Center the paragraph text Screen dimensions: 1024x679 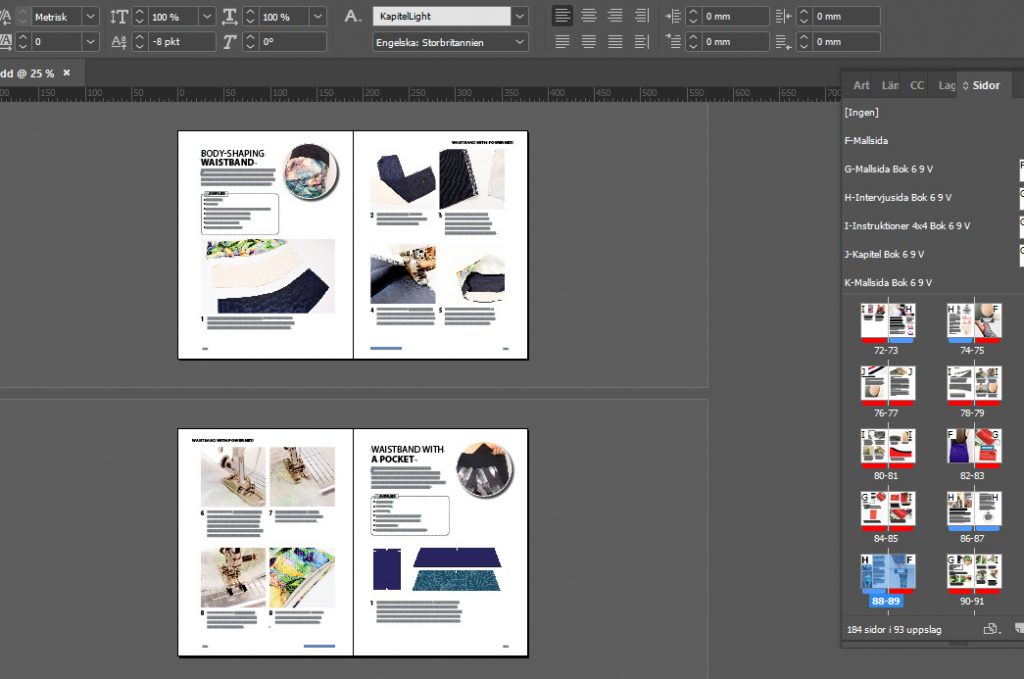[x=588, y=14]
